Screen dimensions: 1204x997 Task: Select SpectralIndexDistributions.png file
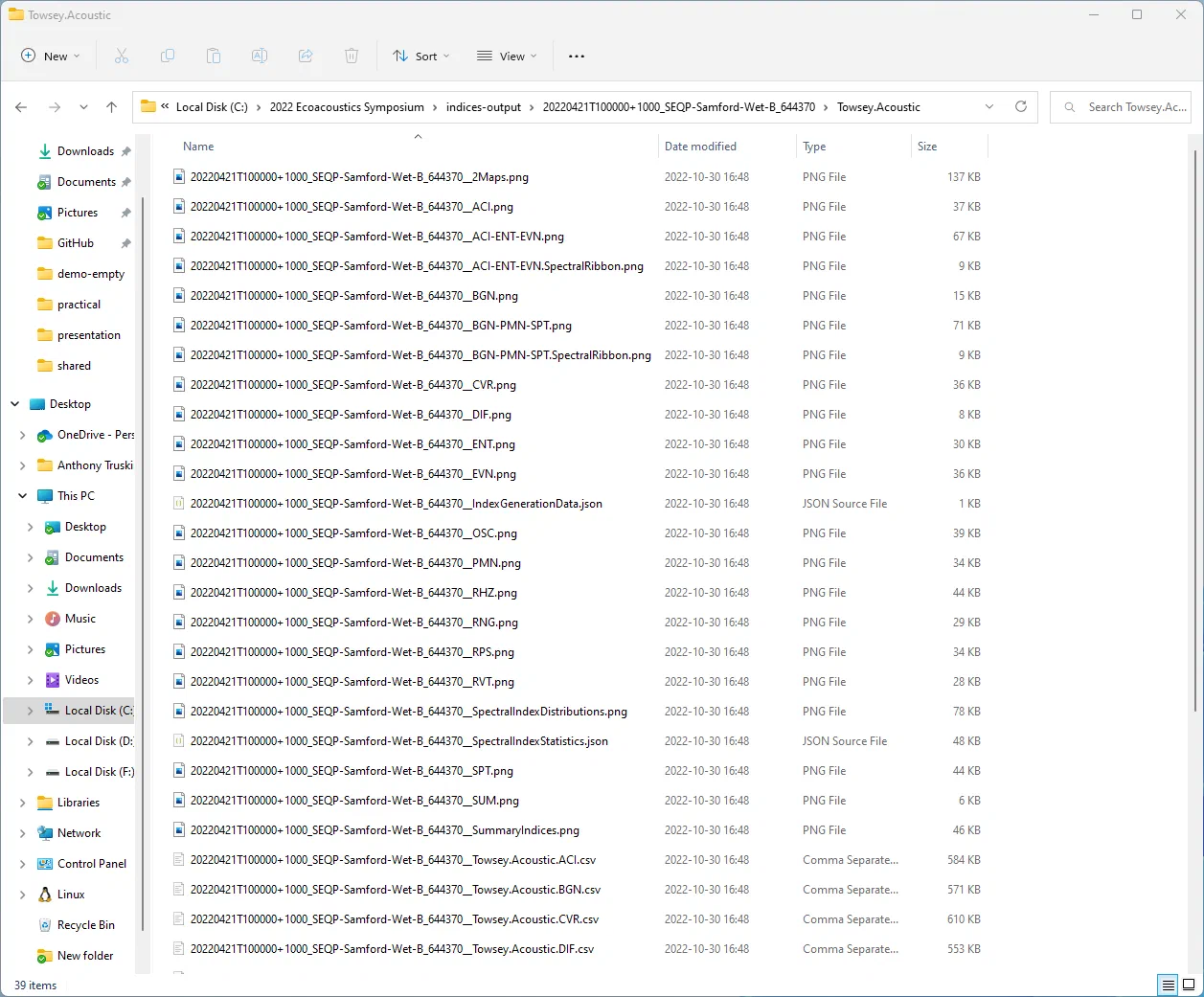[408, 711]
